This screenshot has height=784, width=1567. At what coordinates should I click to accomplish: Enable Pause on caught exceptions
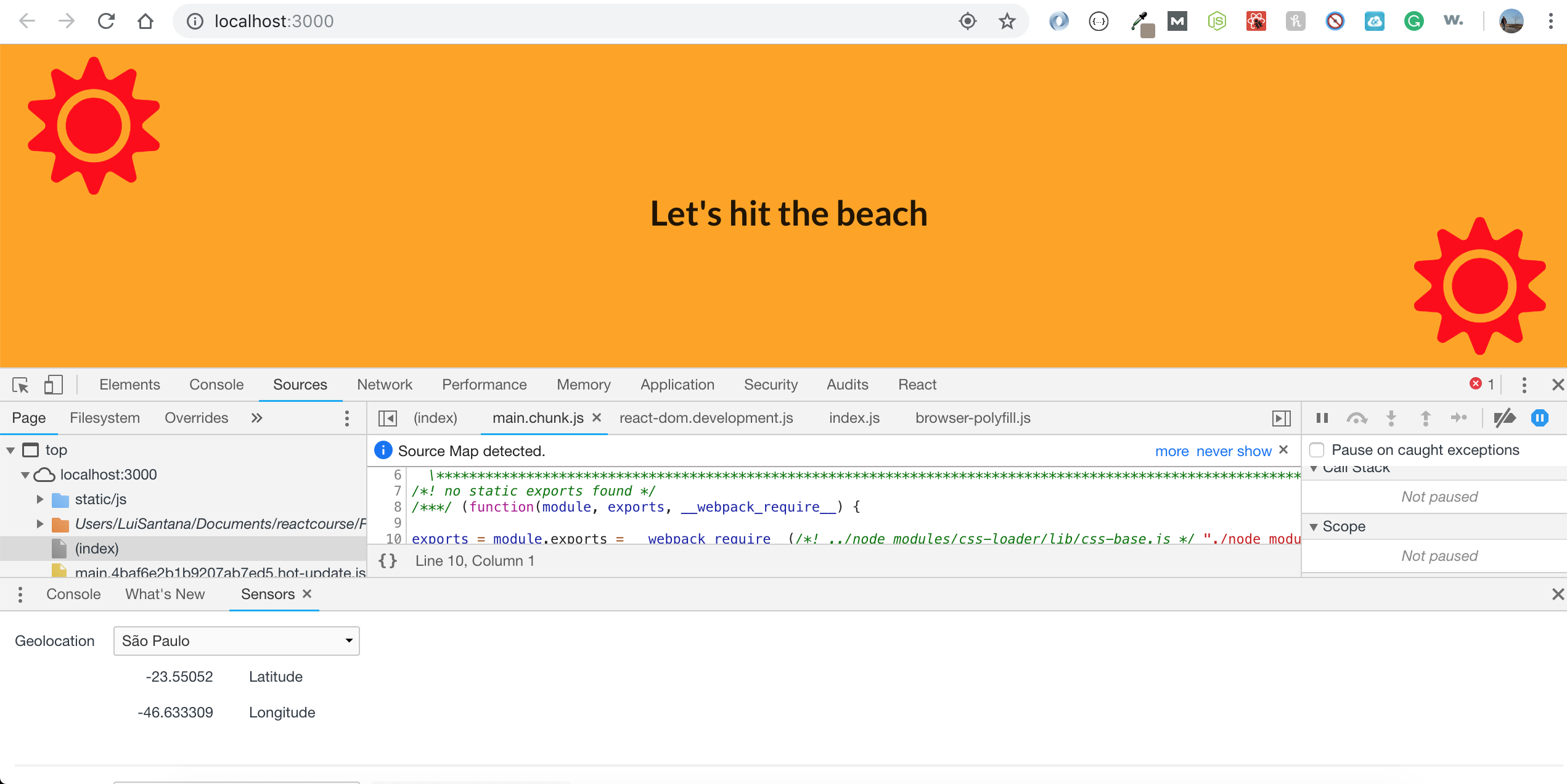coord(1318,450)
